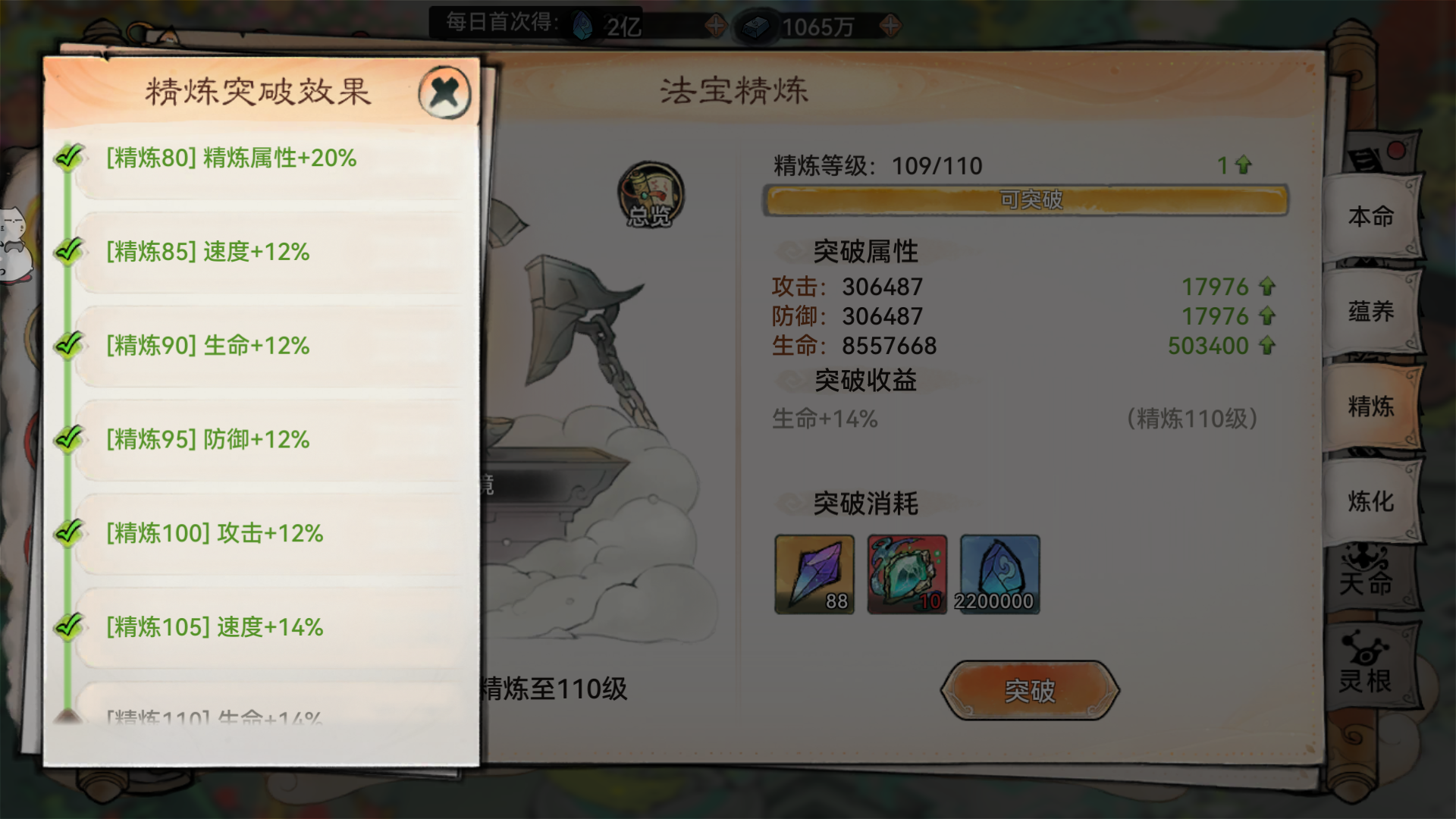The height and width of the screenshot is (819, 1456).
Task: Click the 突破 breakthrough button
Action: coord(1030,690)
